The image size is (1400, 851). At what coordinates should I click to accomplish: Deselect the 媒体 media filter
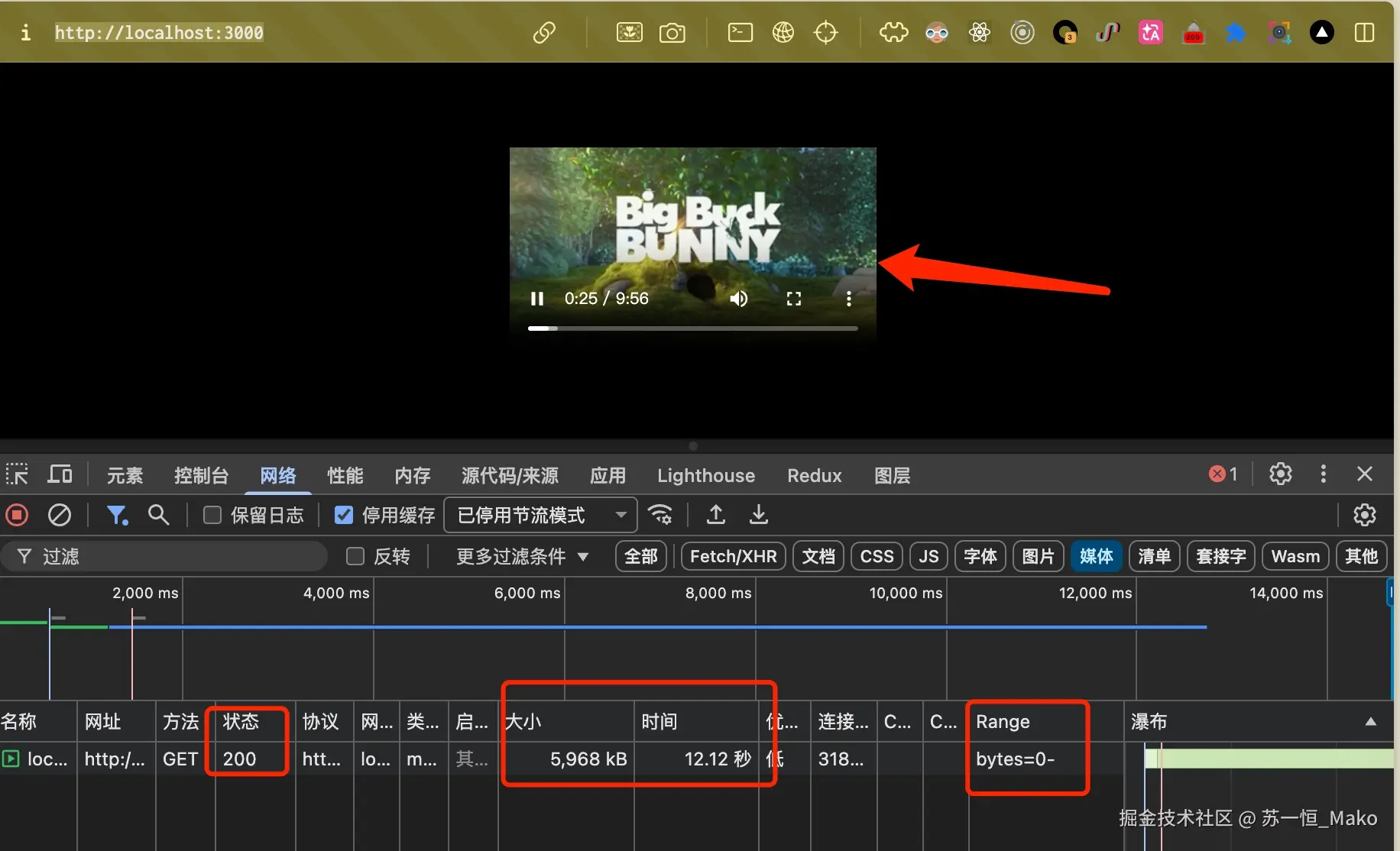coord(1096,556)
